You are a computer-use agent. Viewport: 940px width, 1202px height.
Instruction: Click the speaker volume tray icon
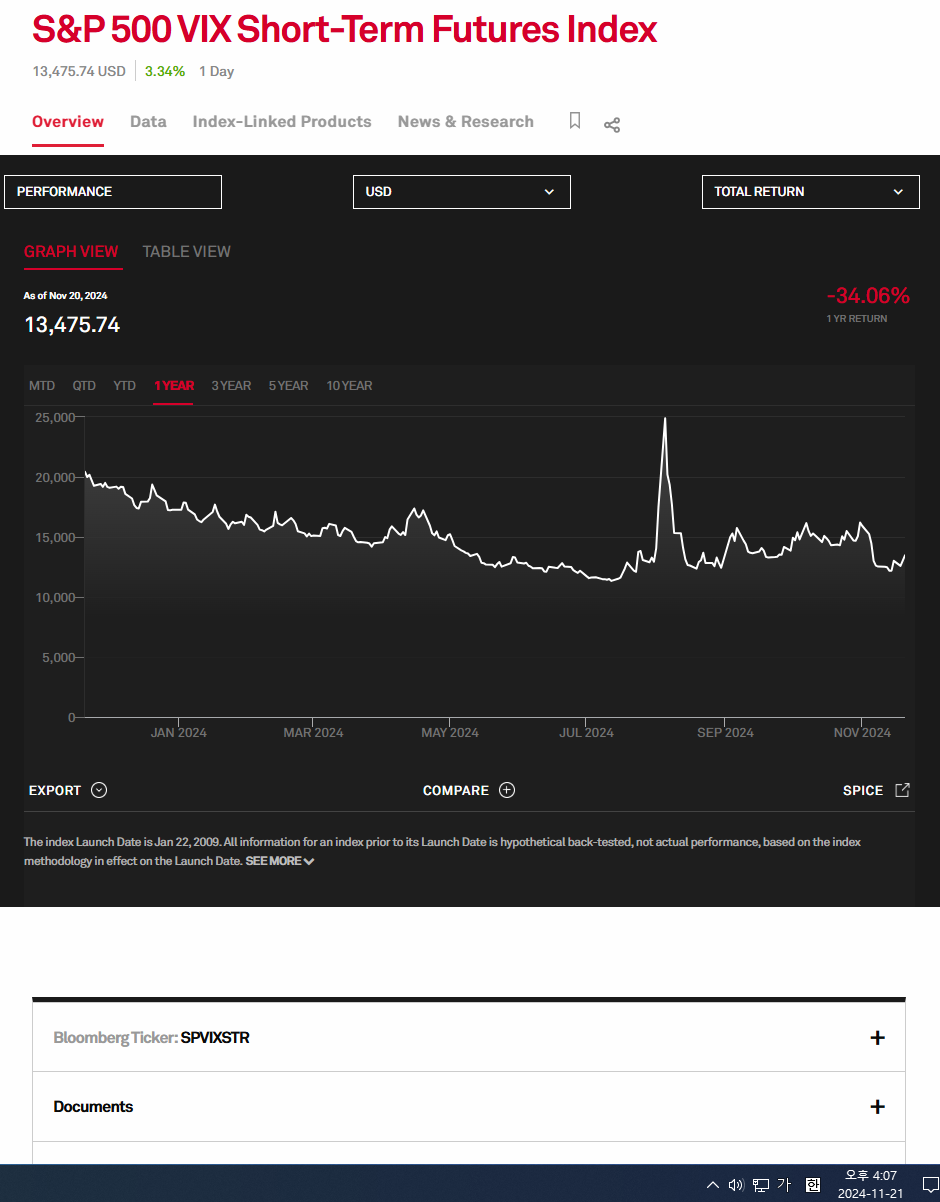[736, 1185]
